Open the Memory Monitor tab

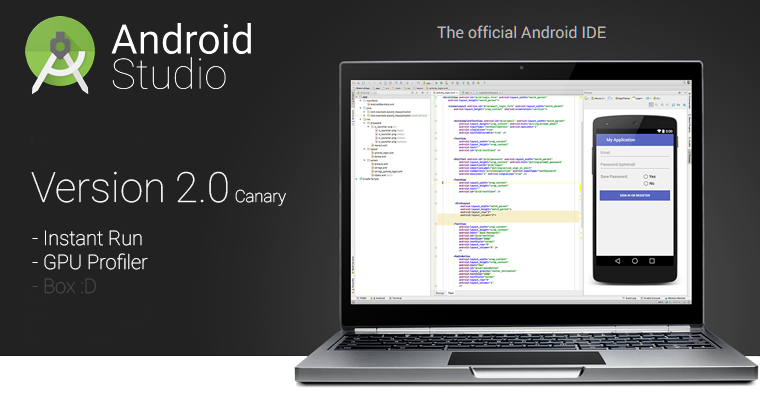(675, 298)
